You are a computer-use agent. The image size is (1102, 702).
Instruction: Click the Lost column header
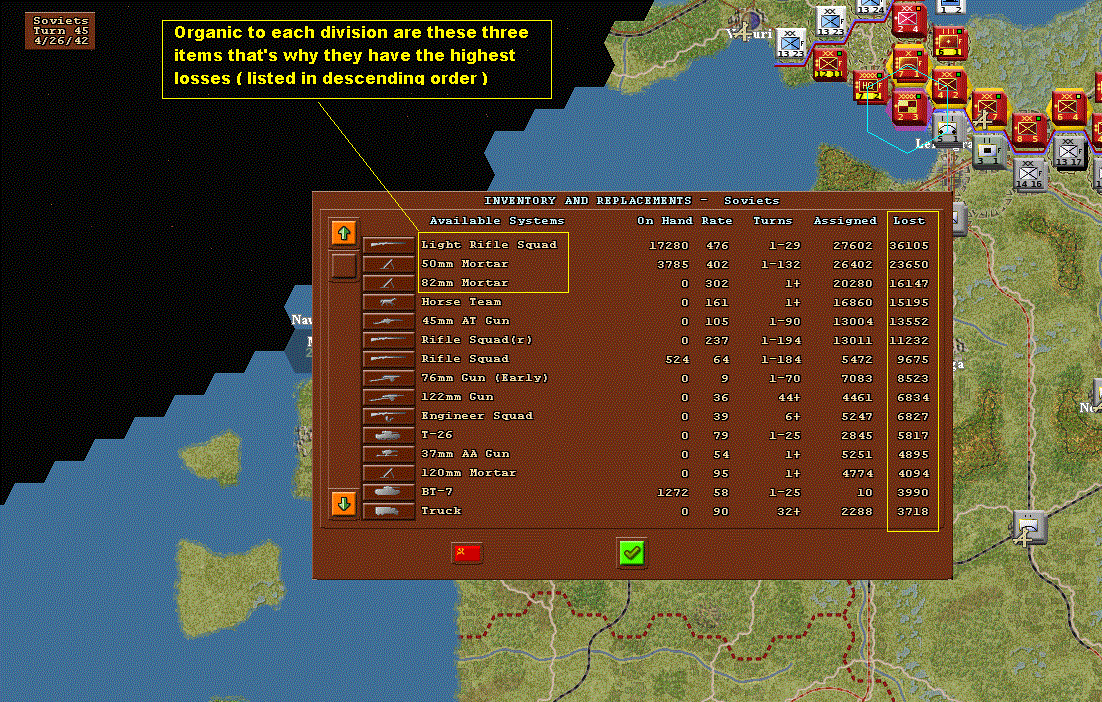point(909,221)
